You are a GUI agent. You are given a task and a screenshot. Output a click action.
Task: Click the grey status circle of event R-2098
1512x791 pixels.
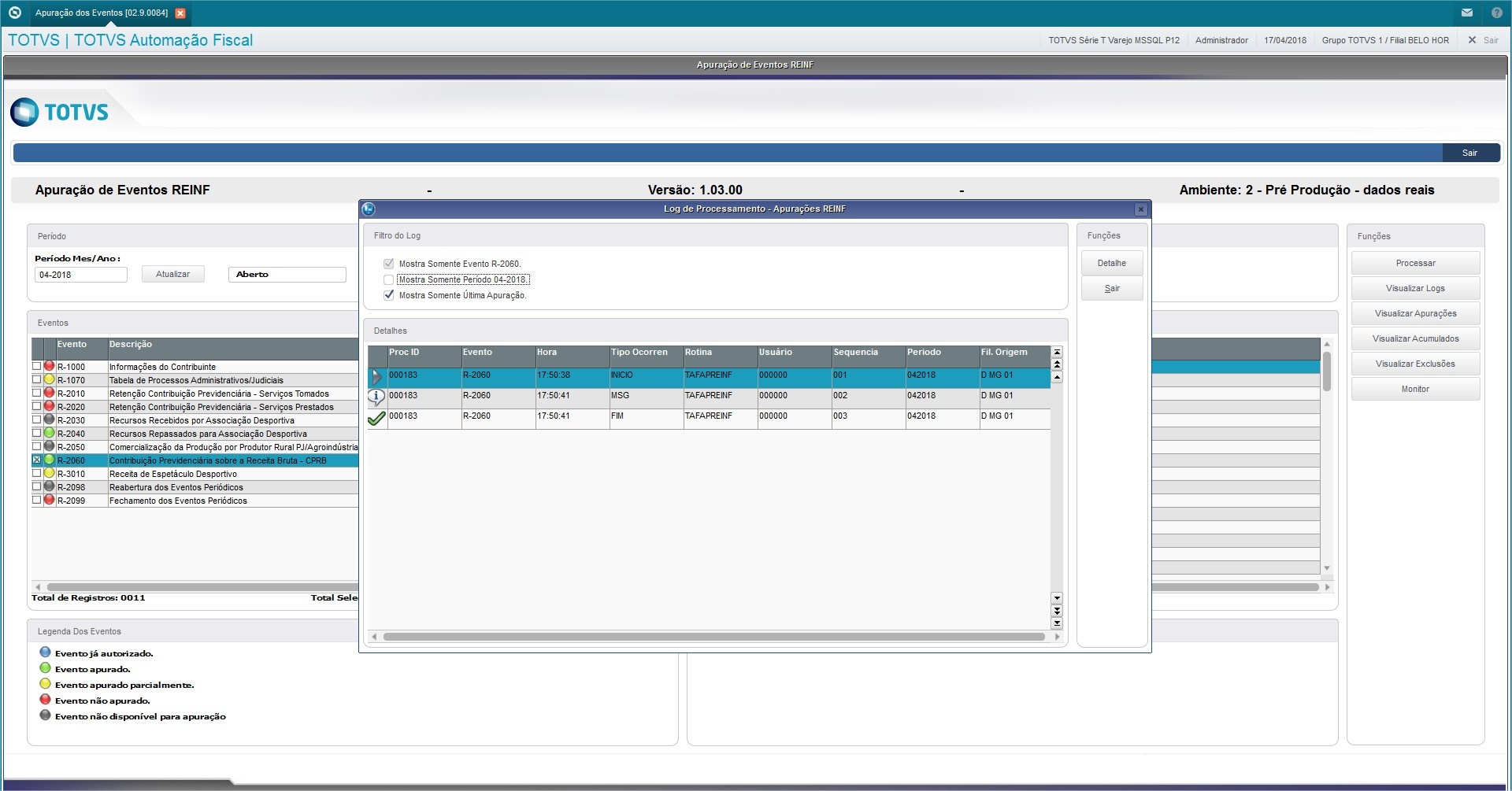[x=49, y=487]
